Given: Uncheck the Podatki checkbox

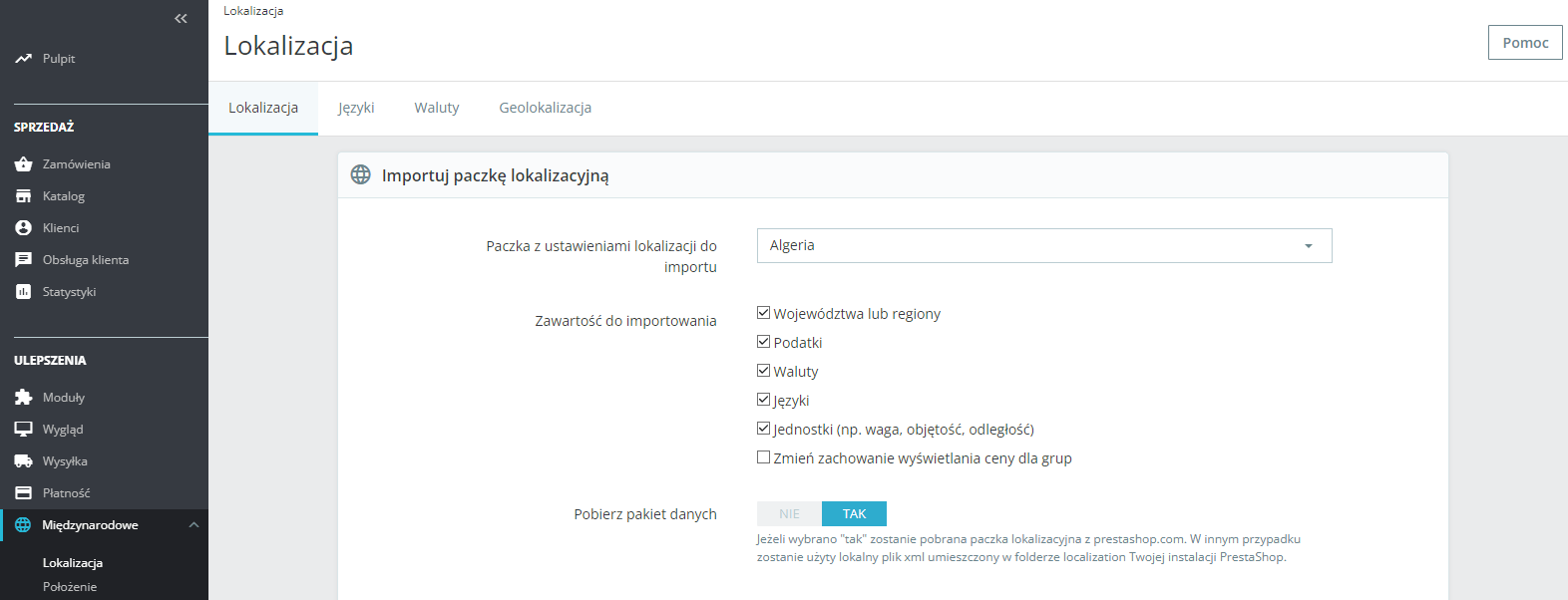Looking at the screenshot, I should point(763,342).
